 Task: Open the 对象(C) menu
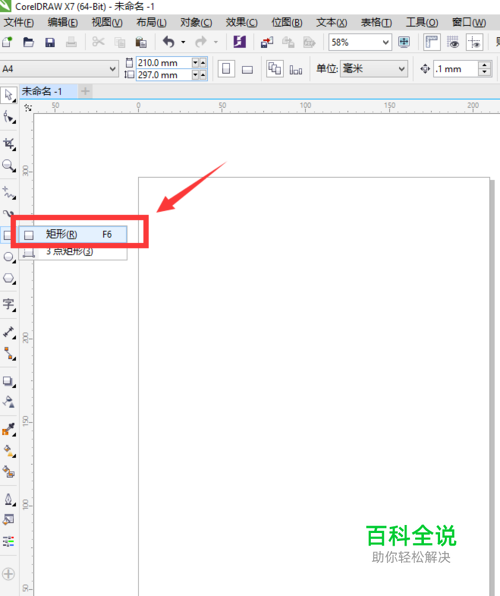(x=196, y=23)
